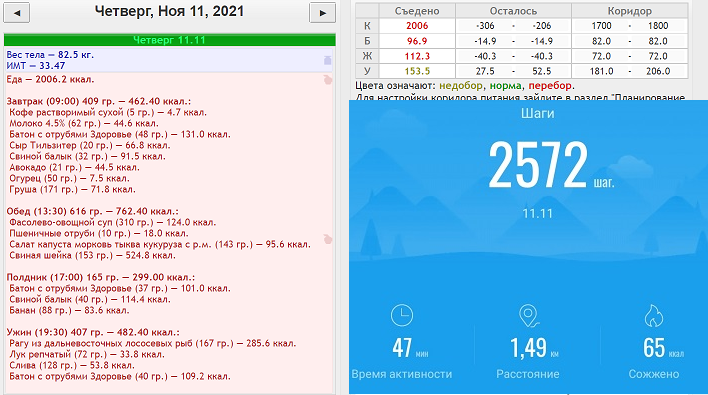The image size is (708, 395).
Task: Click the Полдник (17:00) meal heading
Action: pos(101,277)
